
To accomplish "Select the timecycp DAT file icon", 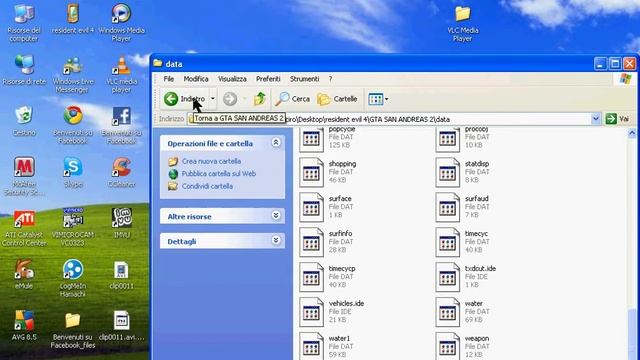I will point(311,278).
